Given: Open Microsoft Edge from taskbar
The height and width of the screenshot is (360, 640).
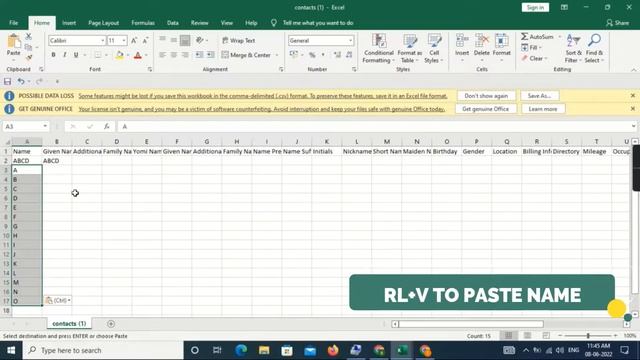Looking at the screenshot, I should tap(241, 351).
